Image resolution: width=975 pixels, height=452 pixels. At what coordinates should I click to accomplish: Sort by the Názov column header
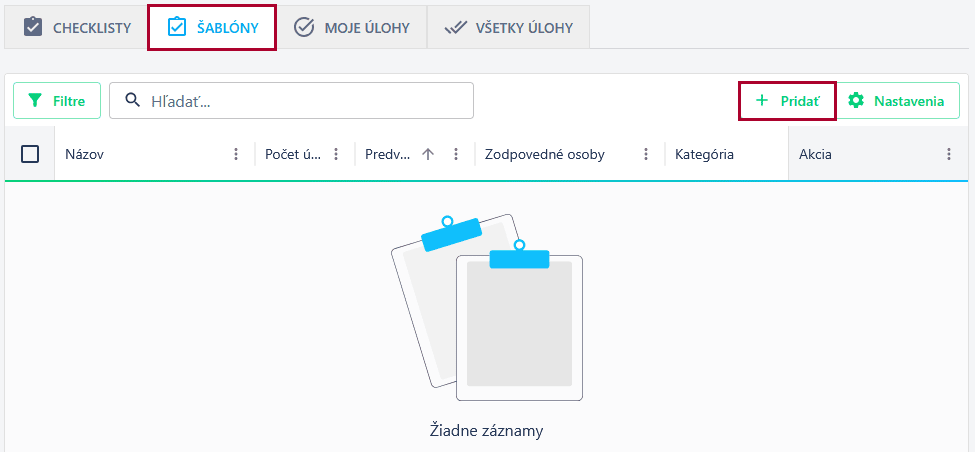pyautogui.click(x=85, y=154)
